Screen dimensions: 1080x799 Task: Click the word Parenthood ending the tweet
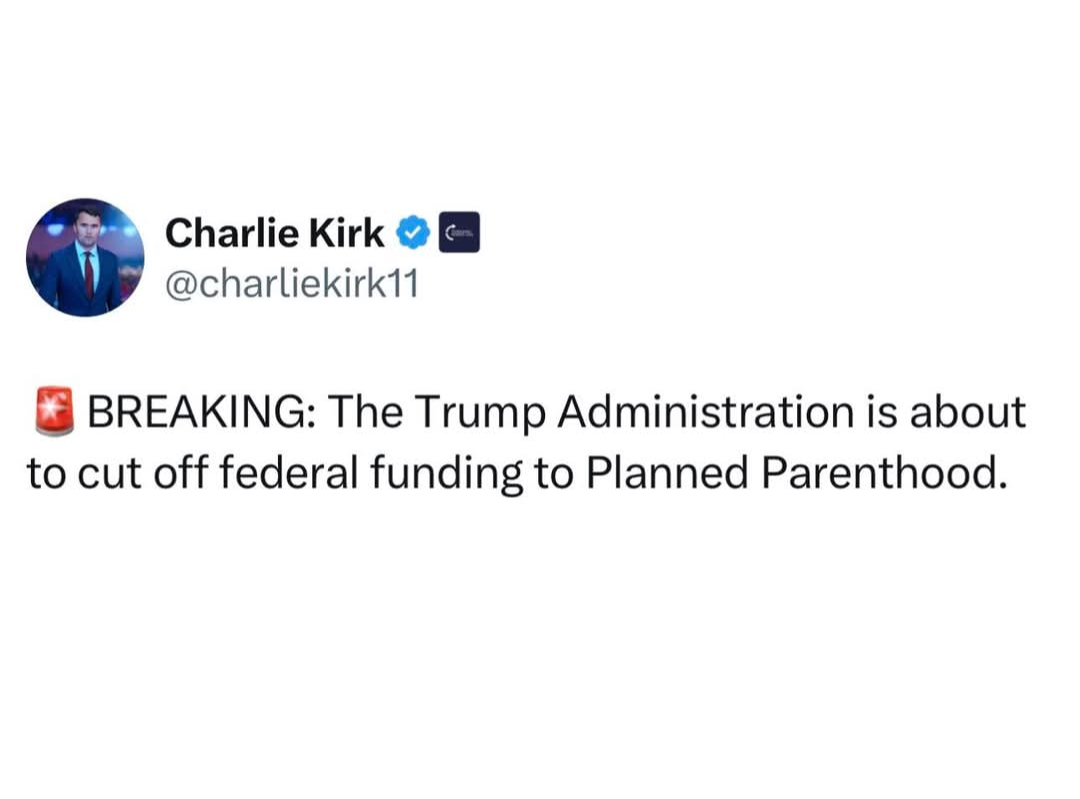(881, 473)
